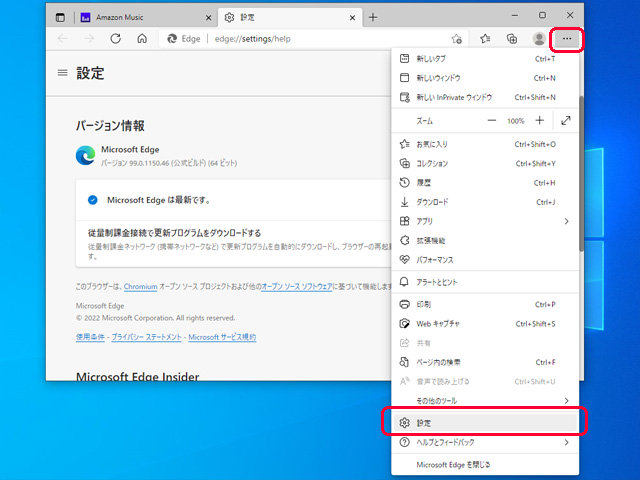Zoom out with the minus button
Viewport: 640px width, 480px height.
(x=491, y=121)
